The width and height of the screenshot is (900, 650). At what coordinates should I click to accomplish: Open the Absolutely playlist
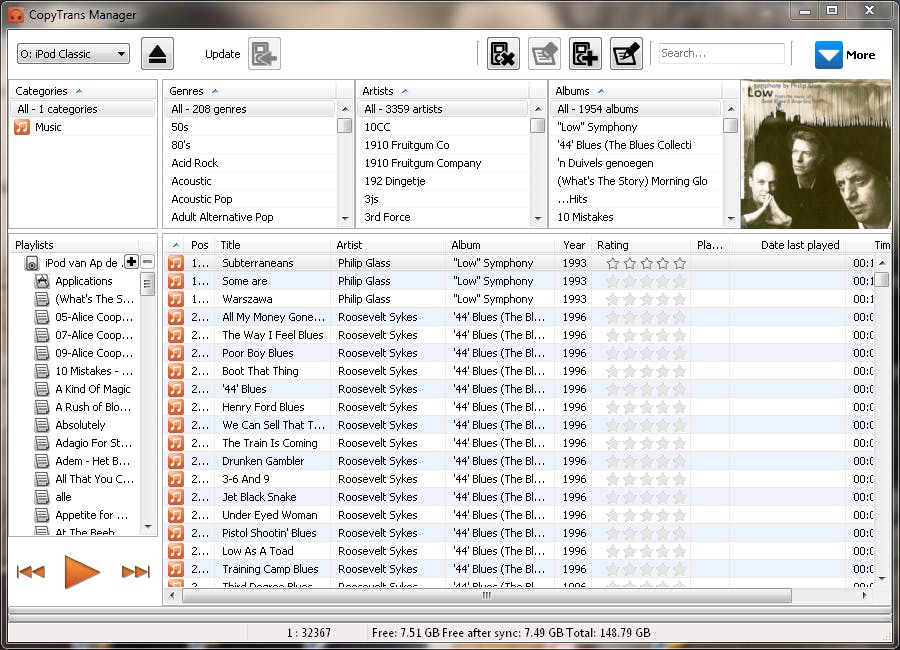coord(80,425)
